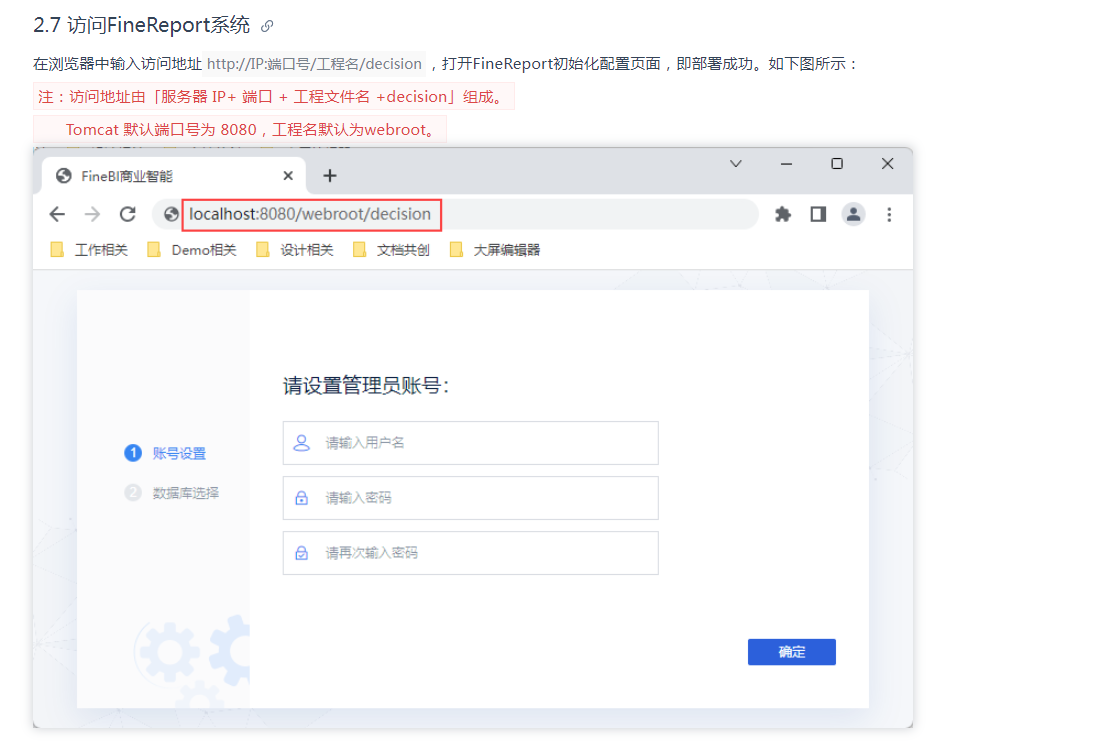Click the red note starting with 注：访问地址由

tap(273, 97)
